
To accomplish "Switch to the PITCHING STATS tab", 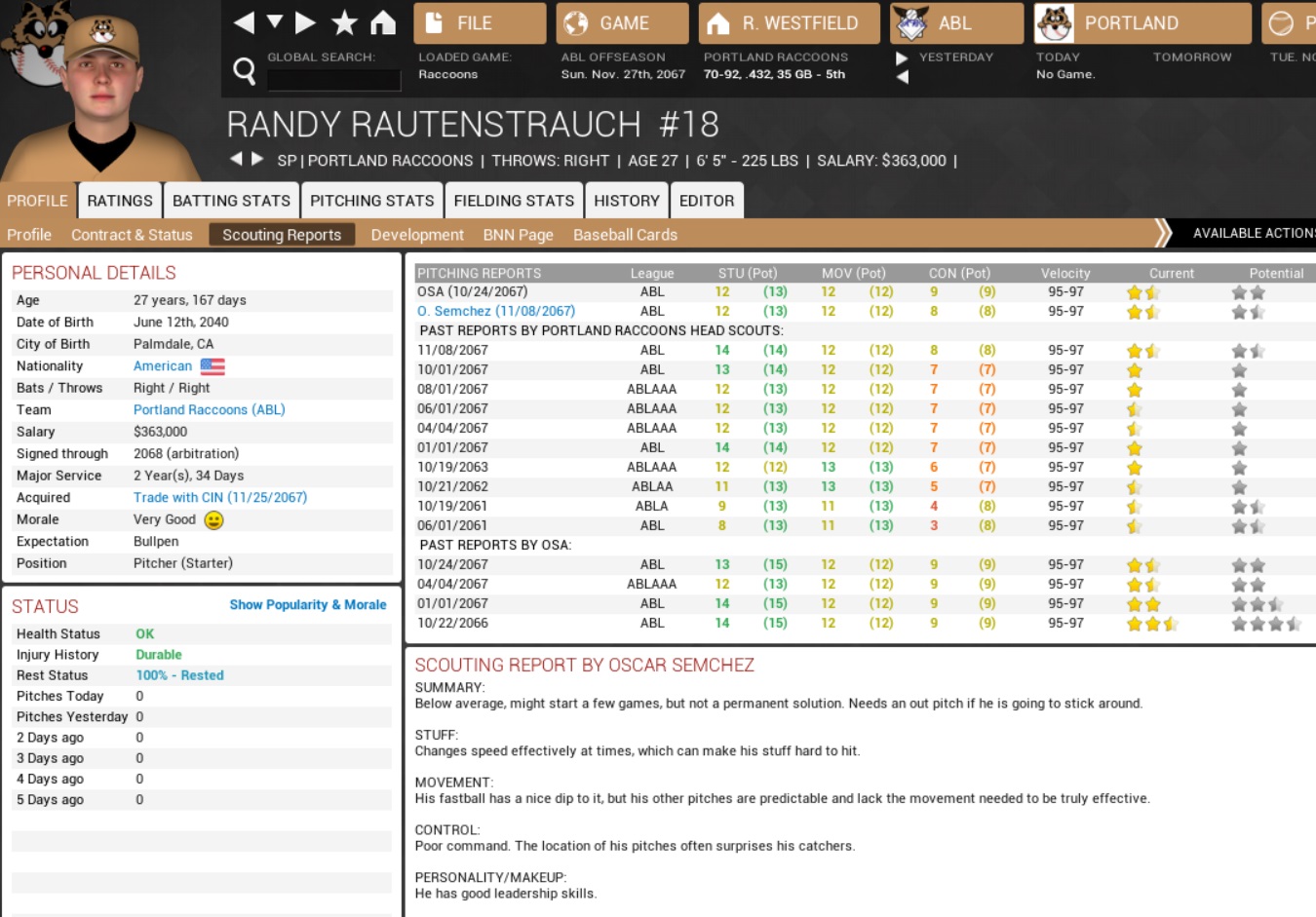I will point(371,201).
